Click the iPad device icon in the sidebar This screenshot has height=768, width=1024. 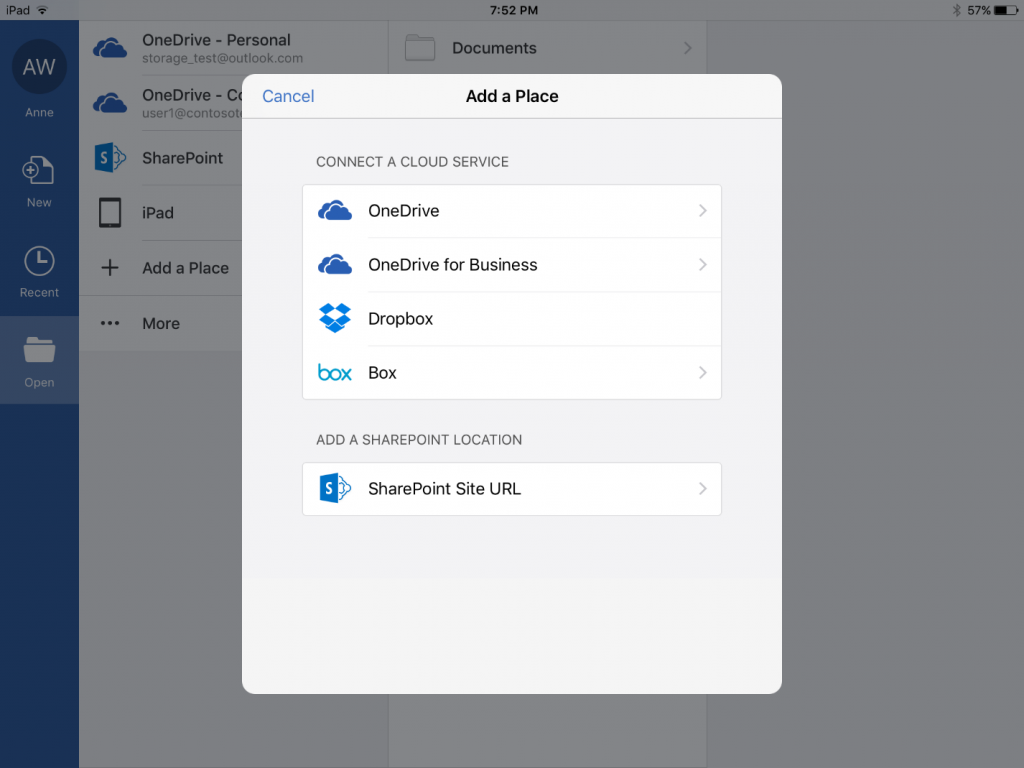tap(110, 212)
